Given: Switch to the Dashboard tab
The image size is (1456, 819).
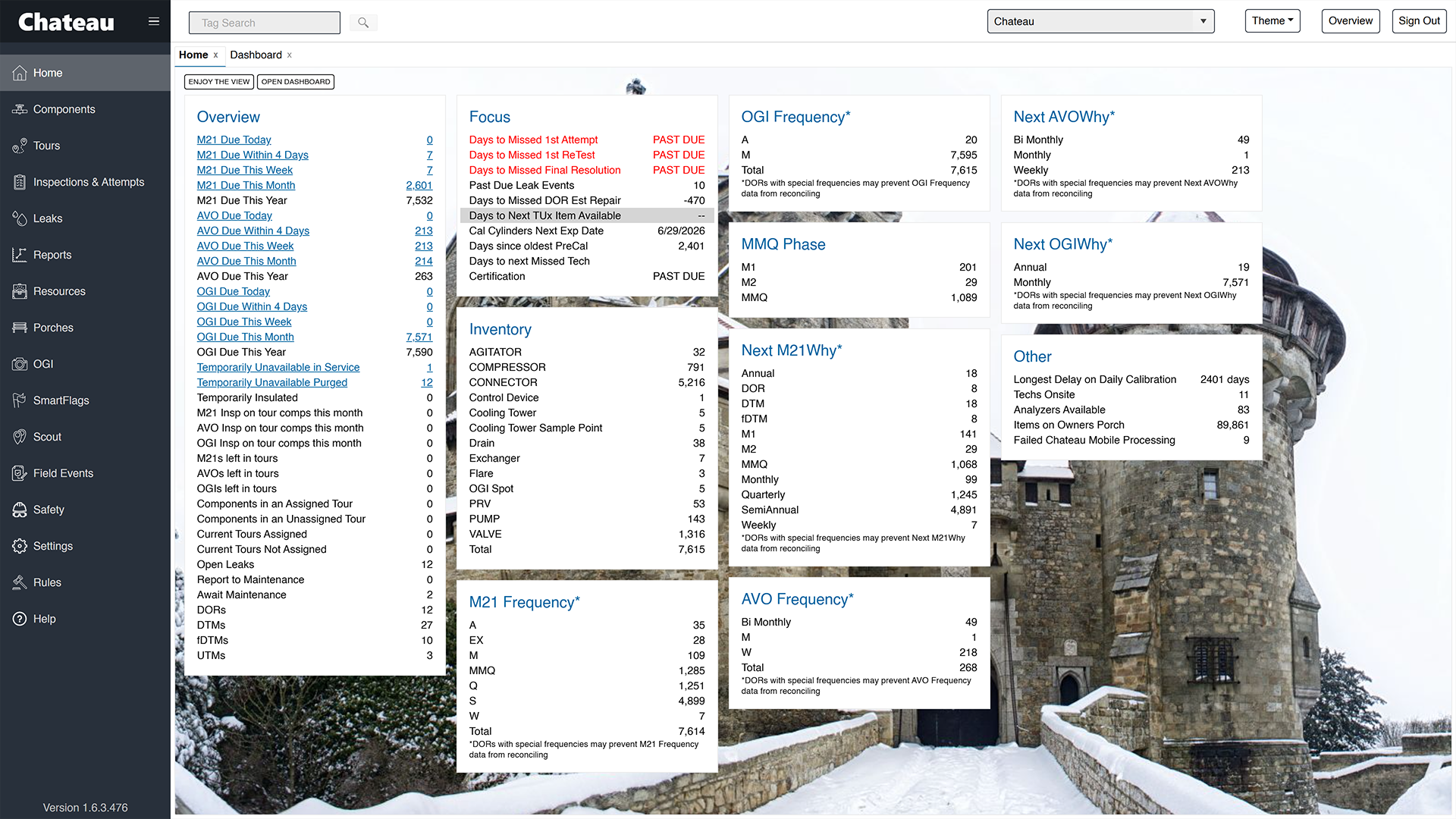Looking at the screenshot, I should (x=256, y=55).
